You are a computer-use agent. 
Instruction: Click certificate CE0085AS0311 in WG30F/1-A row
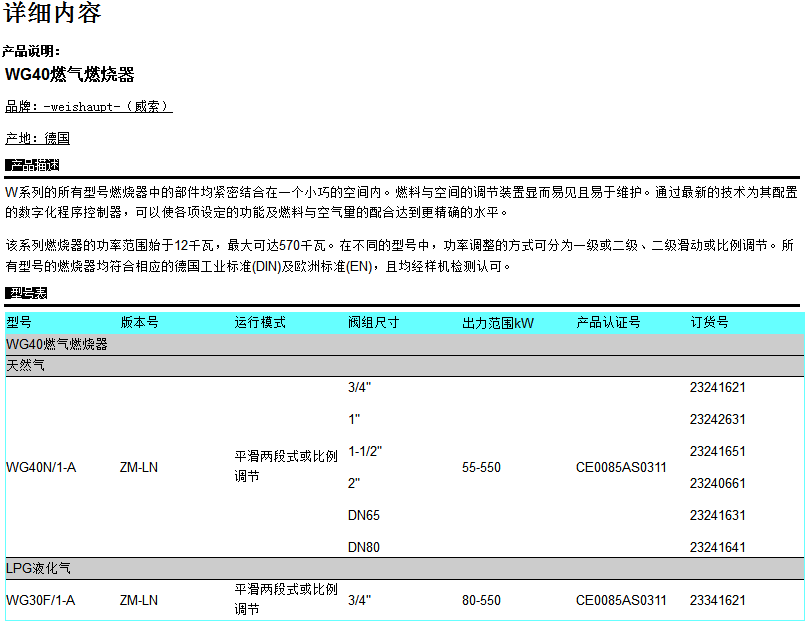click(621, 601)
